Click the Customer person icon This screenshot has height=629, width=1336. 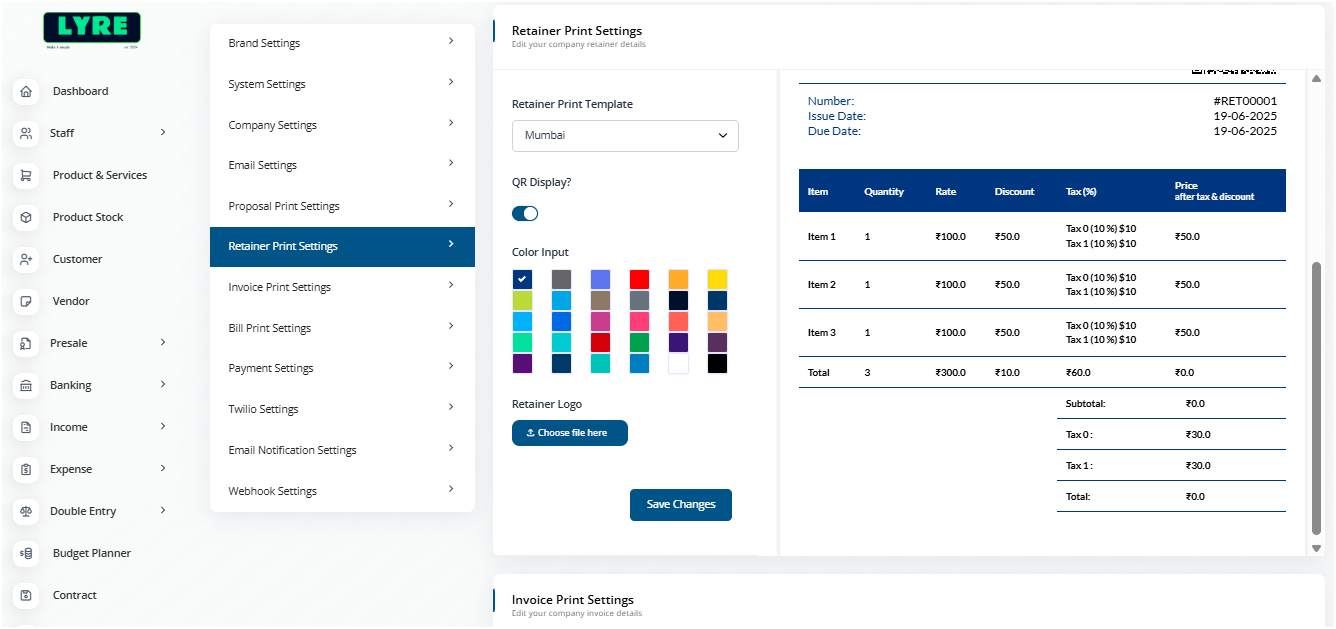click(26, 259)
